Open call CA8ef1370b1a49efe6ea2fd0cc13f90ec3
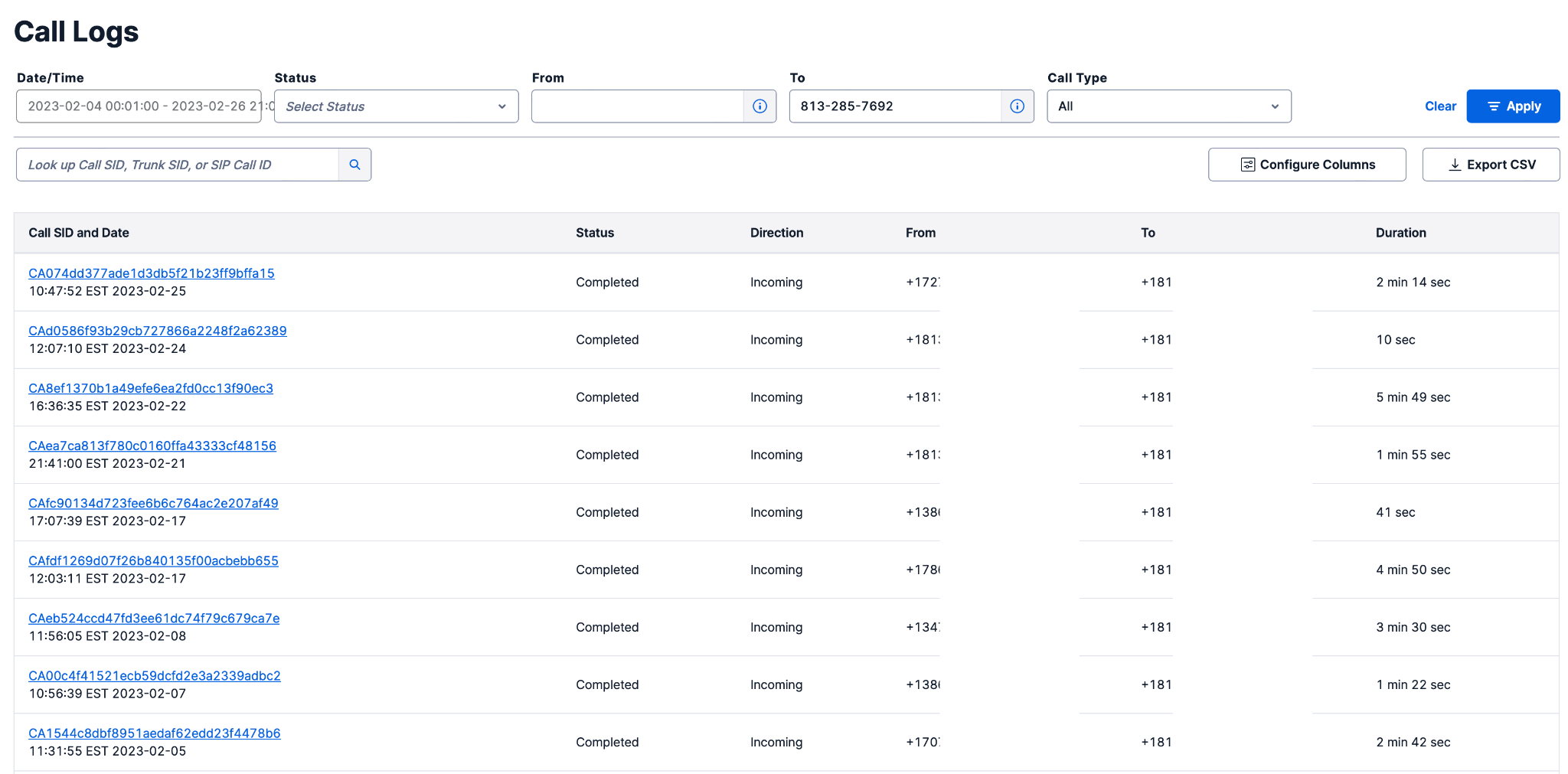The height and width of the screenshot is (774, 1568). coord(151,388)
